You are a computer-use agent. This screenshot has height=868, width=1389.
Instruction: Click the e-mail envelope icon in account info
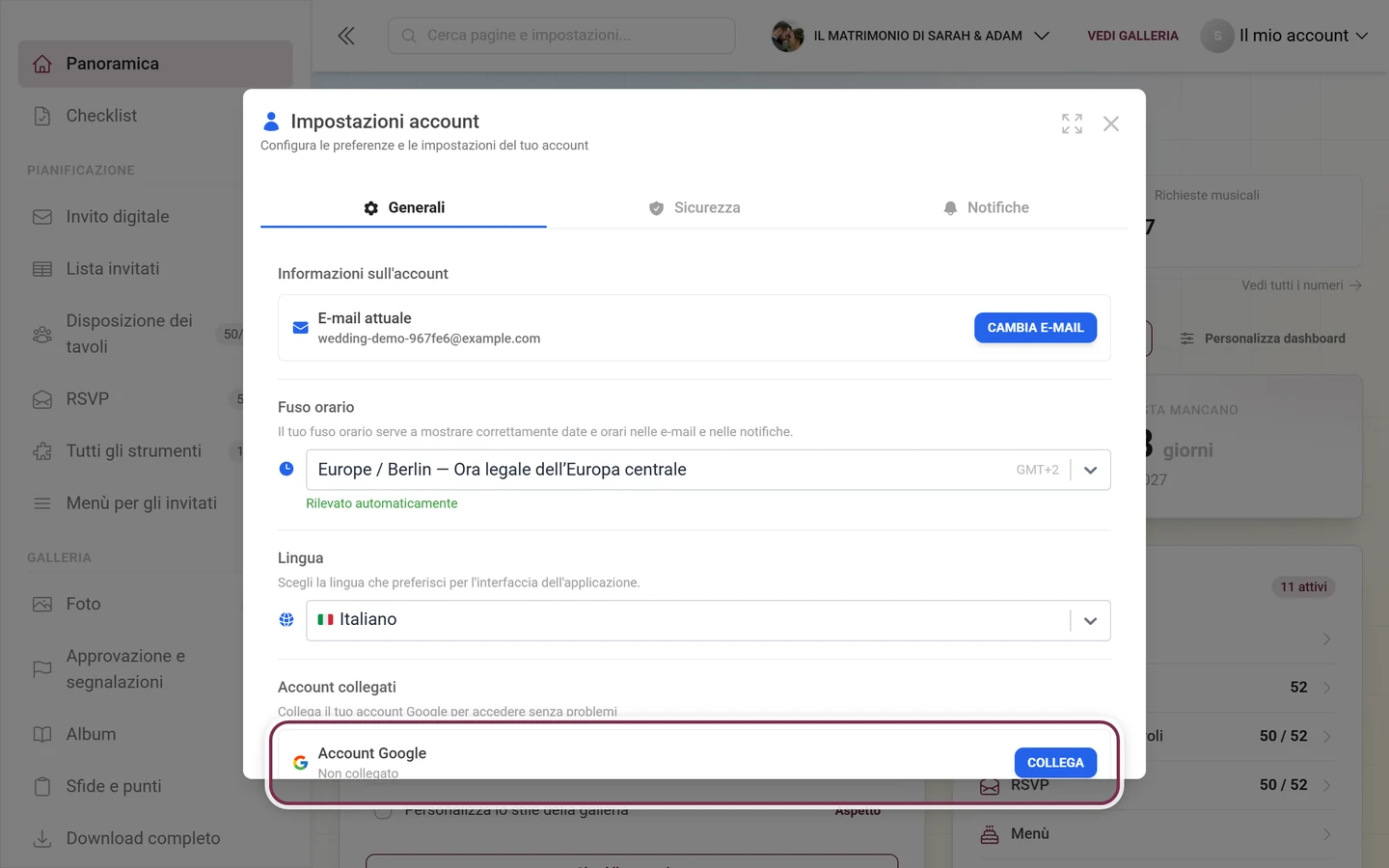click(301, 328)
